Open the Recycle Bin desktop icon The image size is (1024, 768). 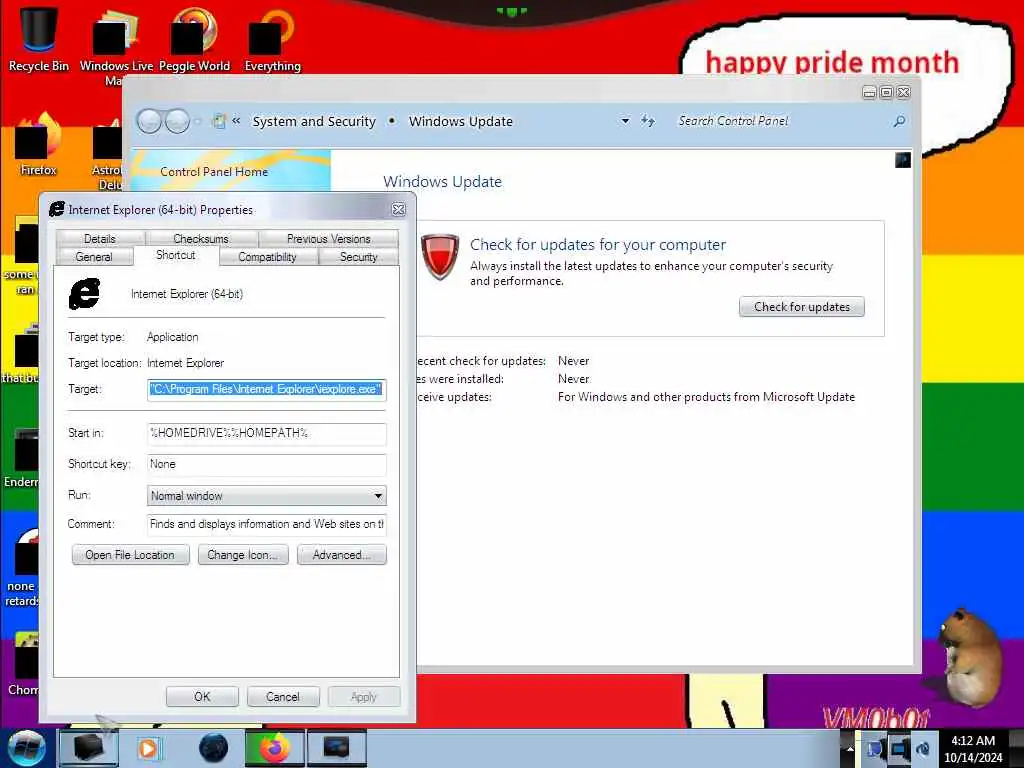click(38, 39)
